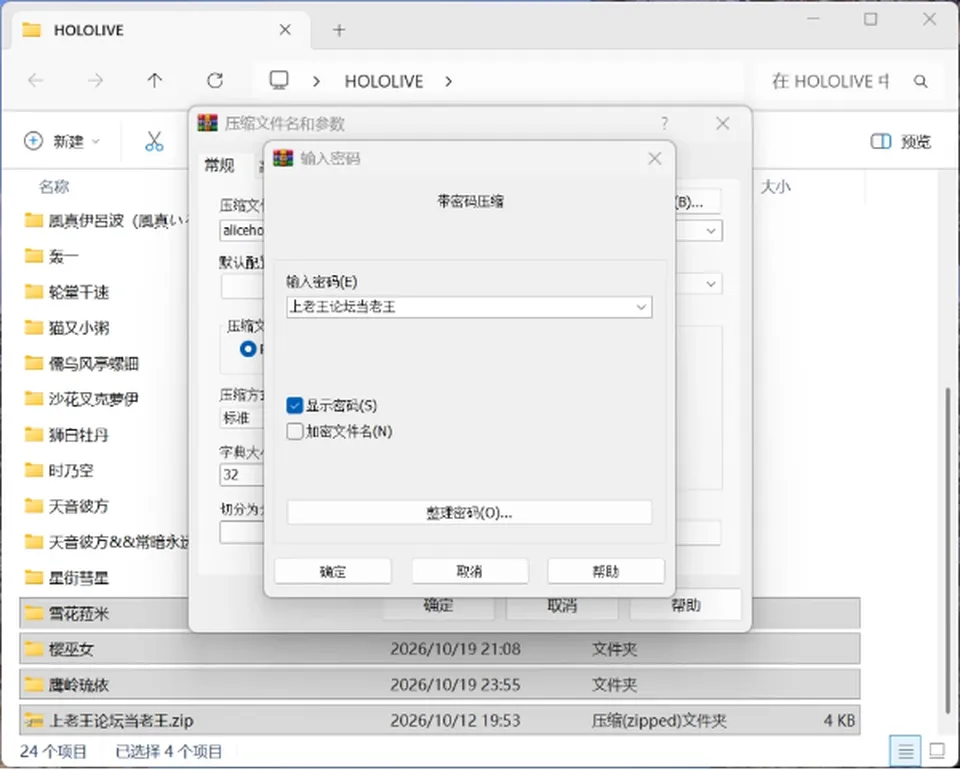Screen dimensions: 960x770
Task: Click 帮助 at the bottom of 压缩文件名和参数 dialog
Action: click(685, 605)
